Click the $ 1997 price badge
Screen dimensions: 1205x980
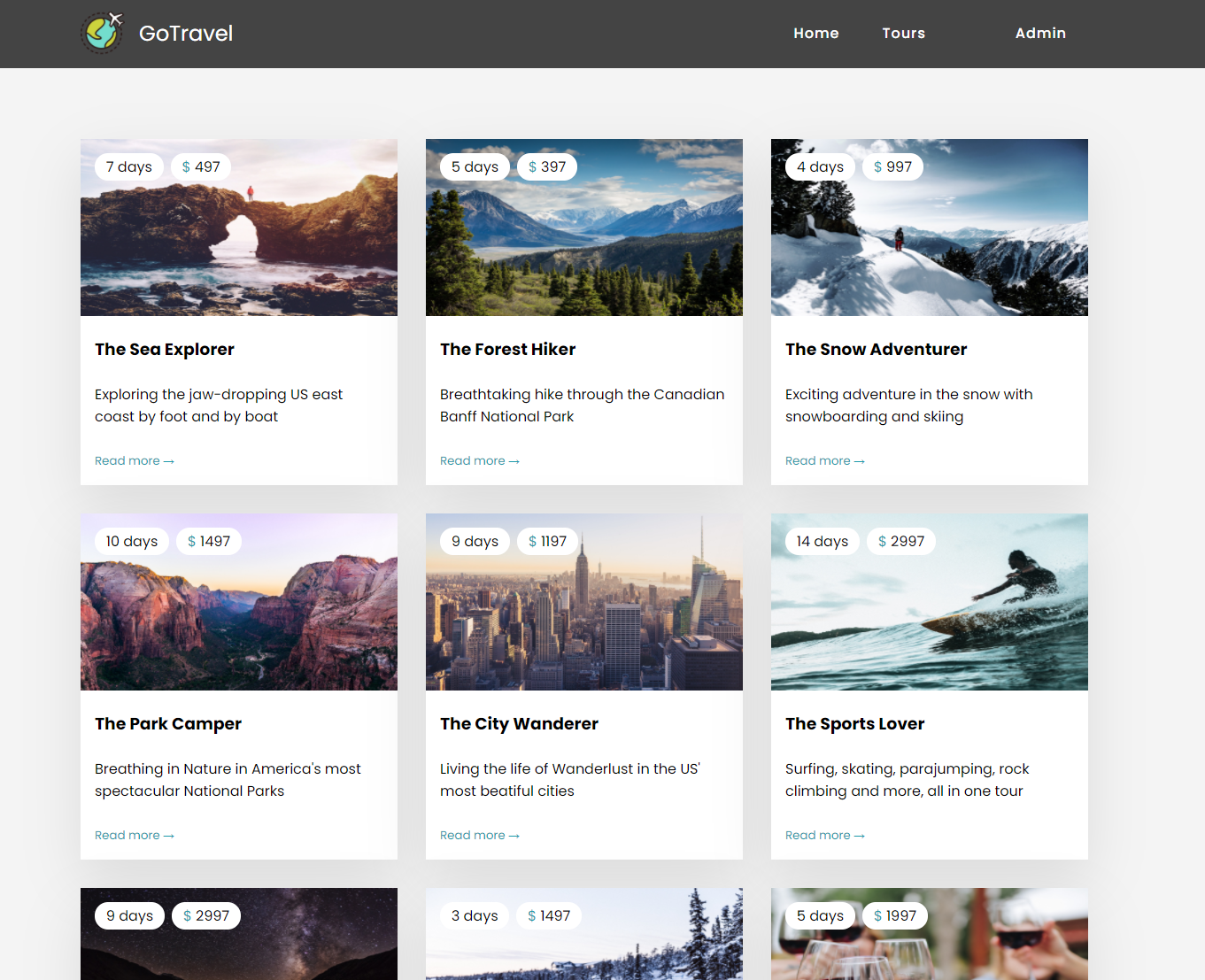(x=895, y=915)
